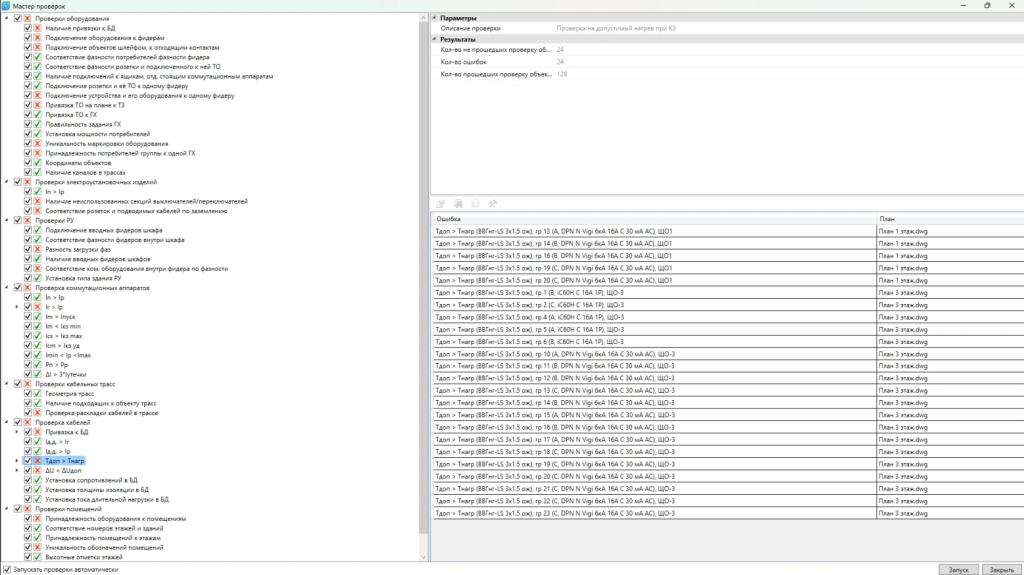Uncheck the Уникальность маркировки оборудования checkbox
Screen dimensions: 1024x575
click(28, 143)
